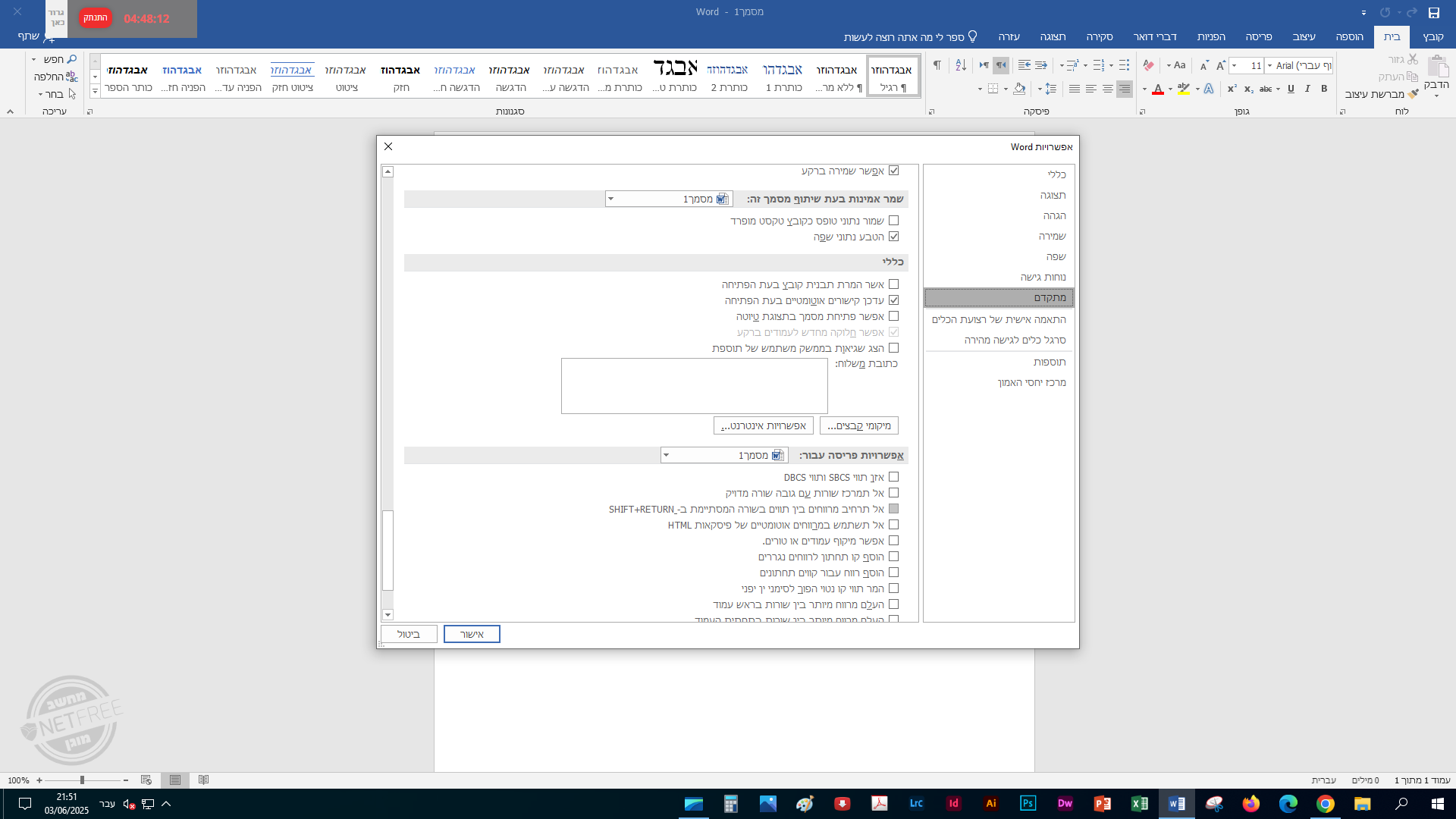1456x819 pixels.
Task: Click the text highlight color swatch
Action: click(1184, 89)
